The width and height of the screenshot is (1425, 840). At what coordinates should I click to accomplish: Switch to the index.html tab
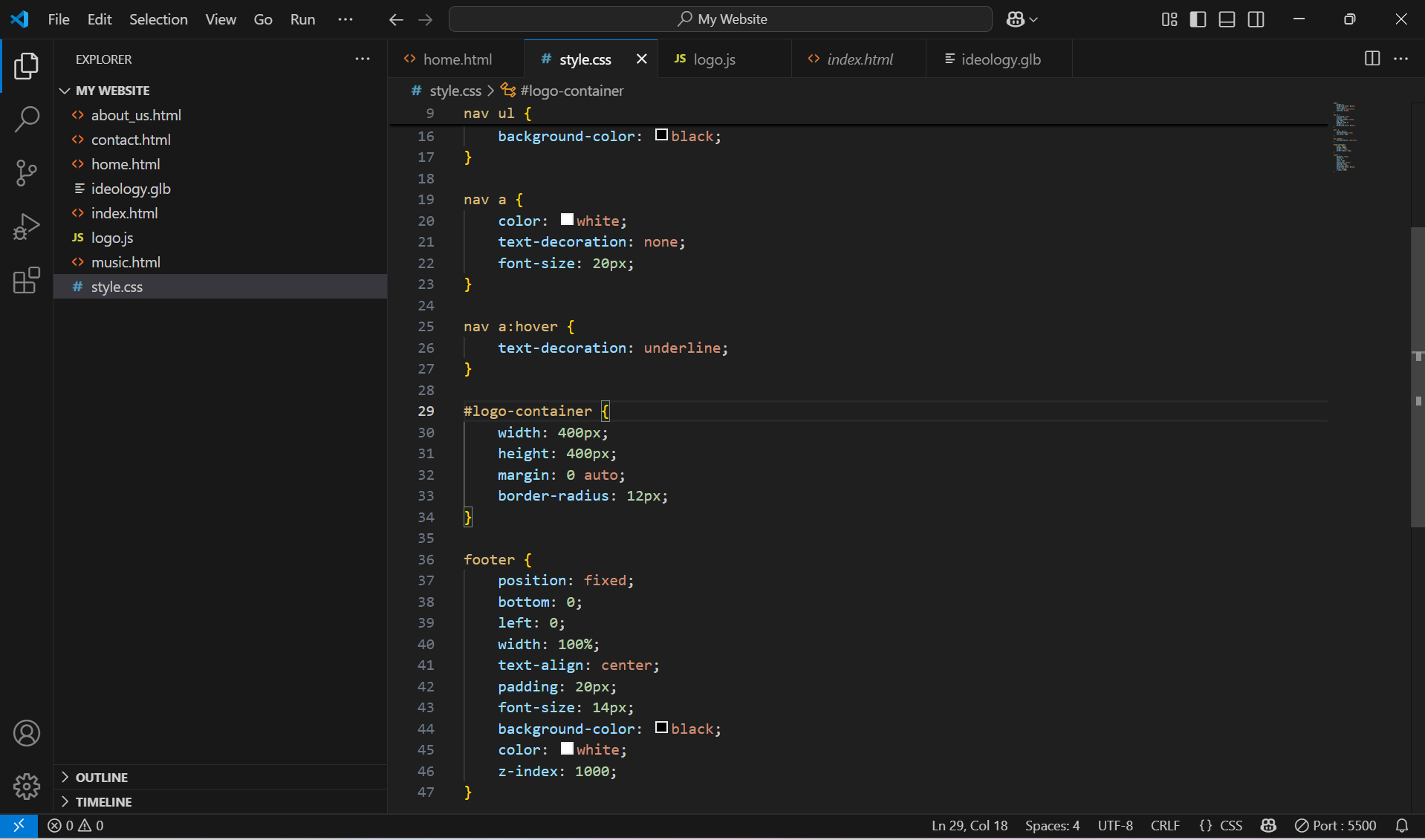859,59
